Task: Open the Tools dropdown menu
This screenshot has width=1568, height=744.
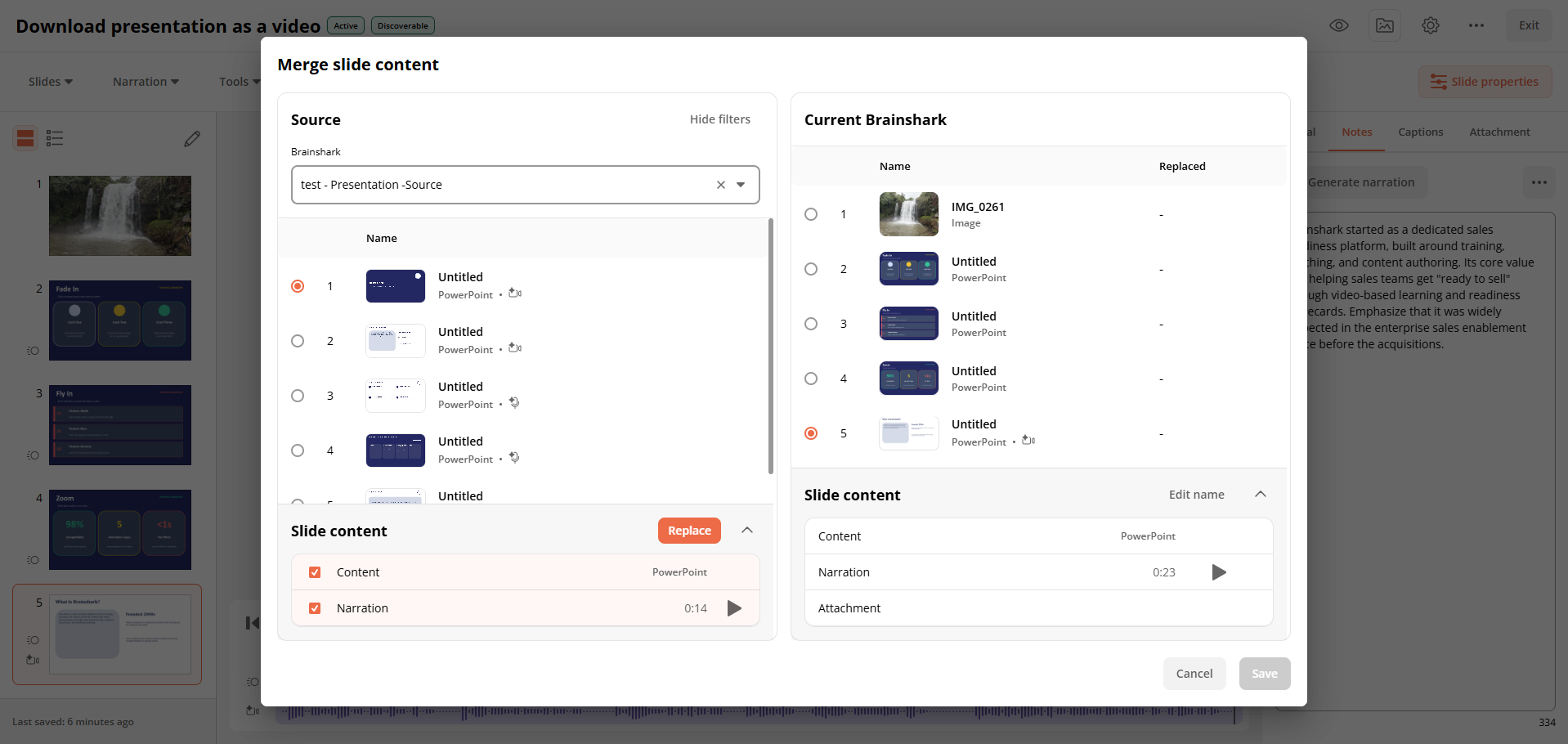Action: coord(239,82)
